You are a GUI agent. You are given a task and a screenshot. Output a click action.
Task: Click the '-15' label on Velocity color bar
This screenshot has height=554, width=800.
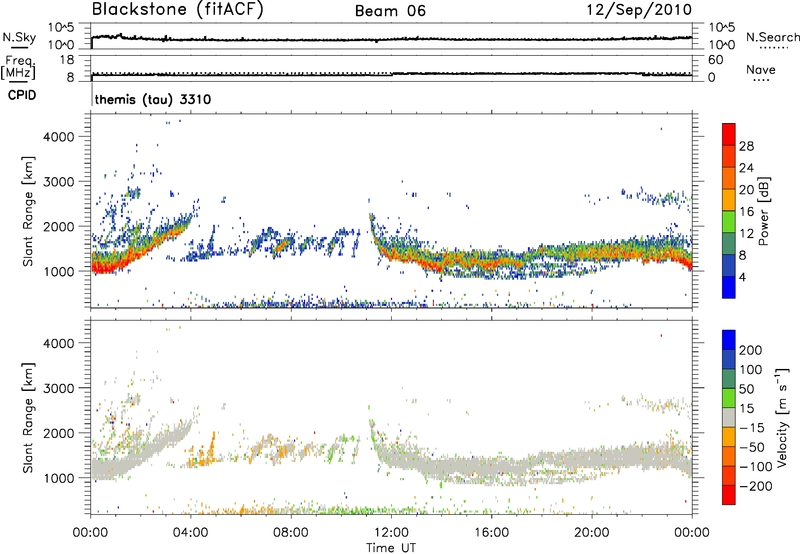752,428
